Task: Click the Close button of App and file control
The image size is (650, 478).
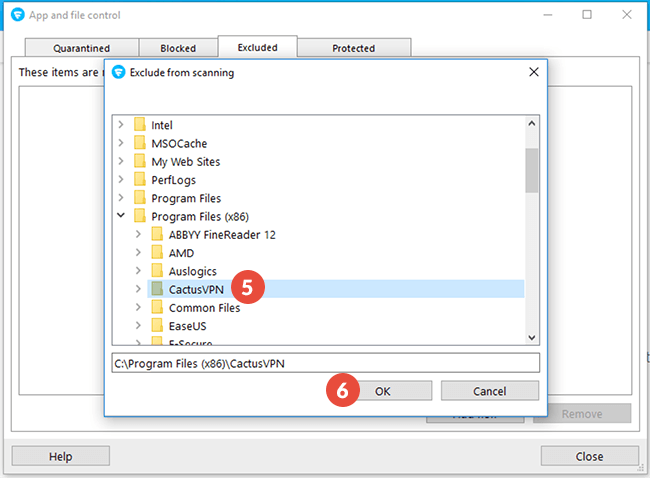Action: [589, 456]
